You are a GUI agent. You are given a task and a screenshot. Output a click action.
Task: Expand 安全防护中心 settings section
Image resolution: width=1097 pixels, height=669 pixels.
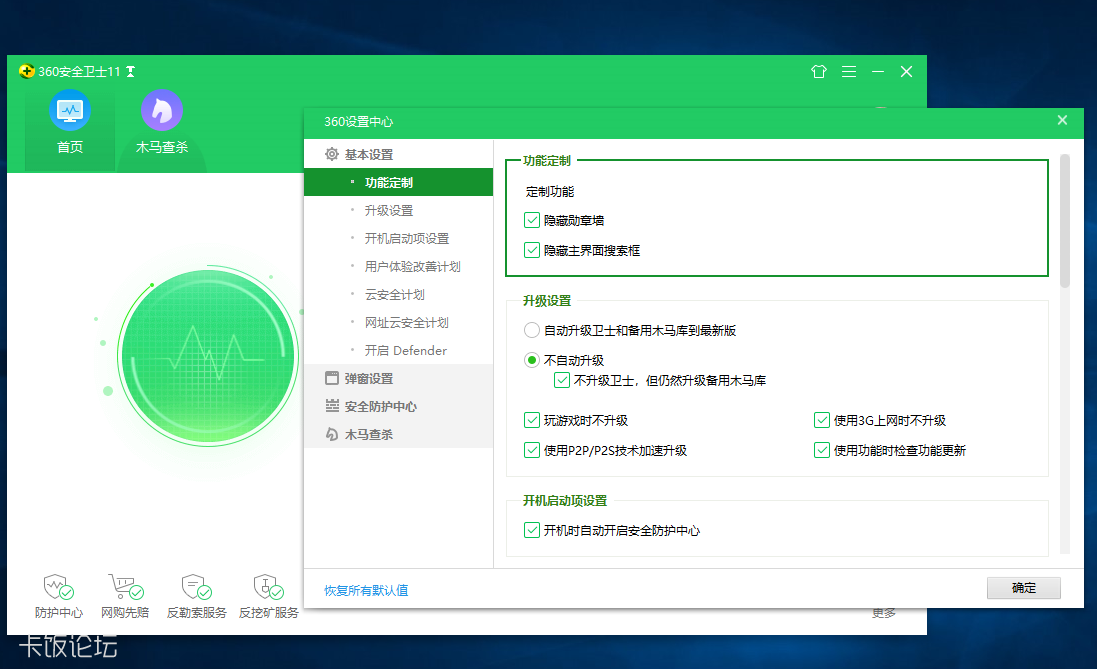380,407
